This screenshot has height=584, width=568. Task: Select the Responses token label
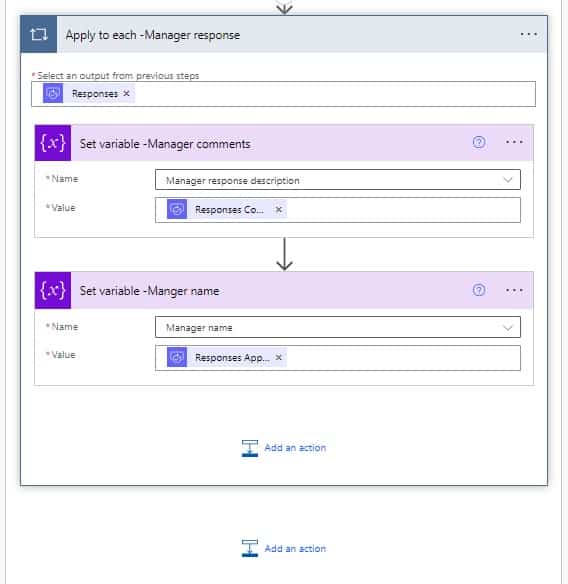coord(95,94)
